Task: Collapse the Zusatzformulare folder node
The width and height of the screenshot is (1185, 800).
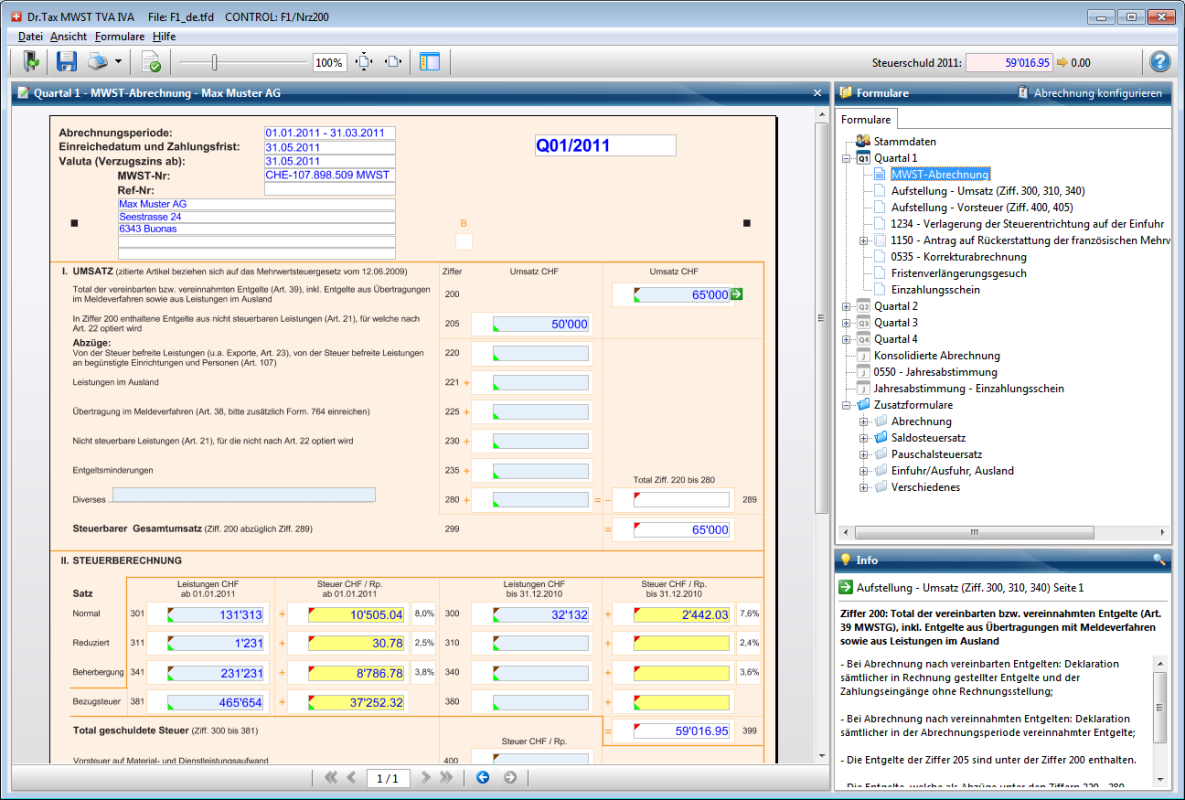Action: [x=846, y=406]
